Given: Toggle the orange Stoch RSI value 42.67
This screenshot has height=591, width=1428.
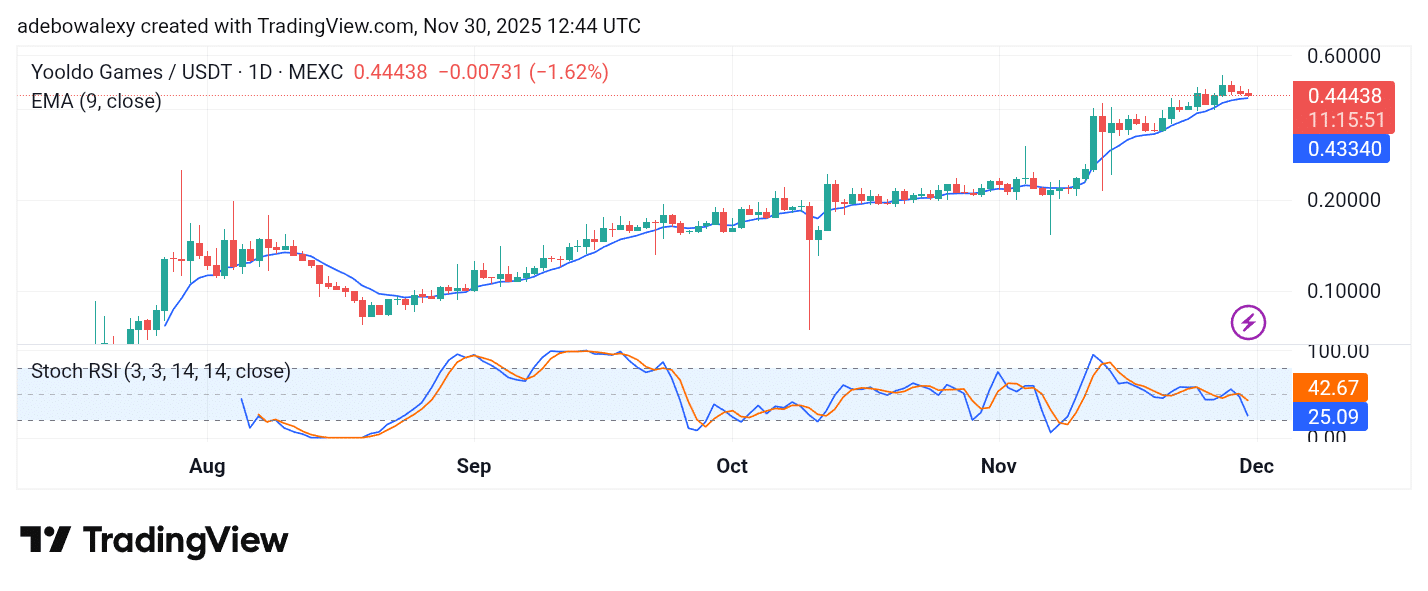Looking at the screenshot, I should click(1331, 388).
